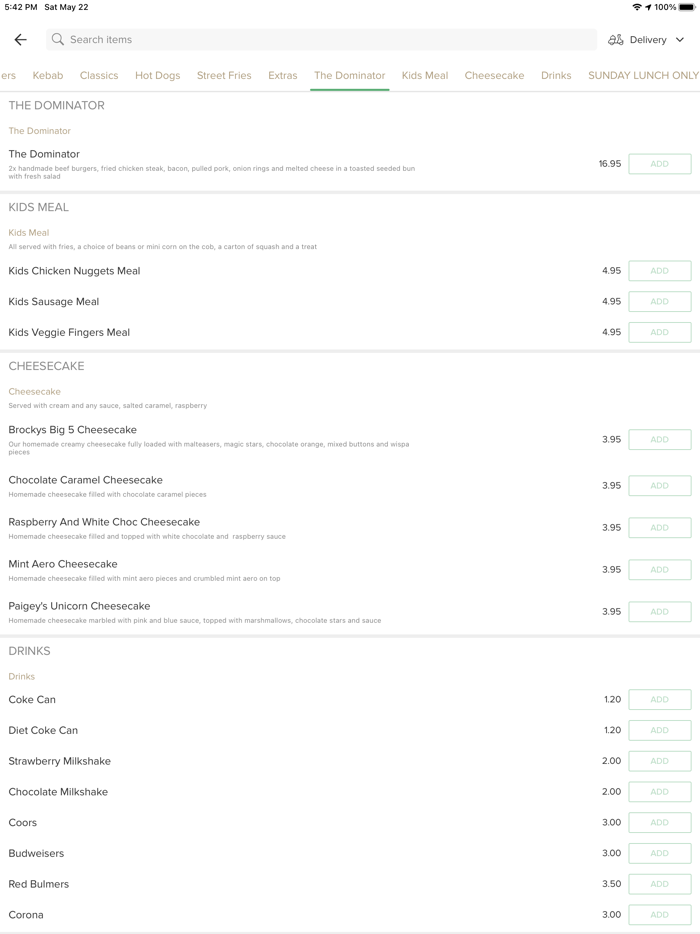The width and height of the screenshot is (700, 934).
Task: Add Corona to the order
Action: 659,915
